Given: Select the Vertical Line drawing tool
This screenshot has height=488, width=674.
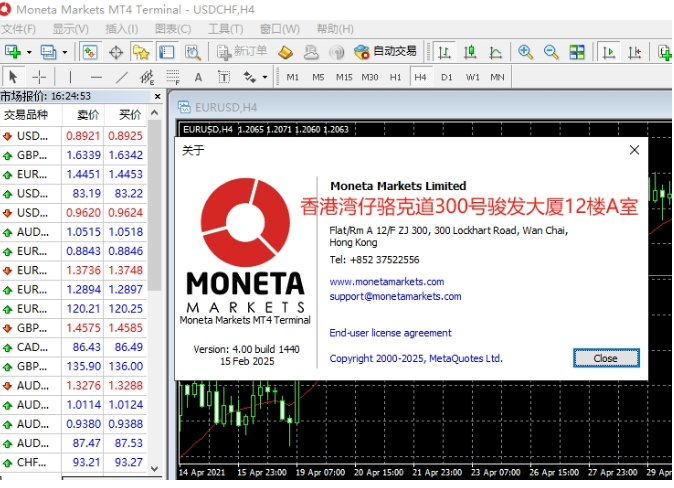Looking at the screenshot, I should [70, 77].
